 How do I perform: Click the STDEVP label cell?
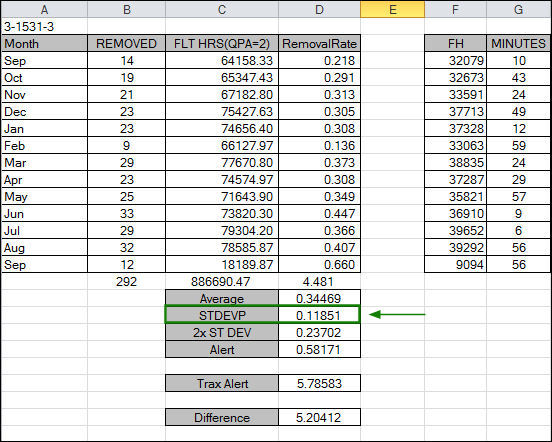222,315
